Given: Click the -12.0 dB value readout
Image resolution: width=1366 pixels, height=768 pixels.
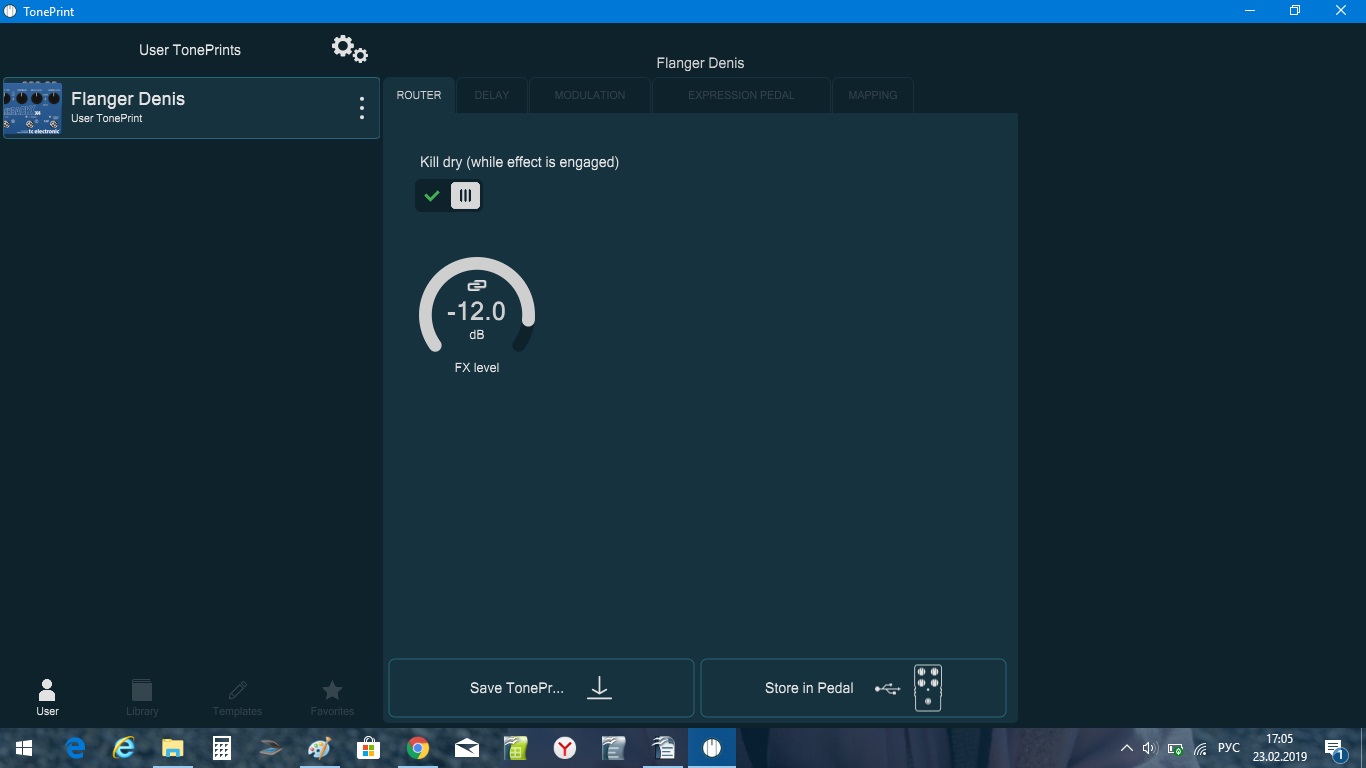Looking at the screenshot, I should pyautogui.click(x=477, y=312).
